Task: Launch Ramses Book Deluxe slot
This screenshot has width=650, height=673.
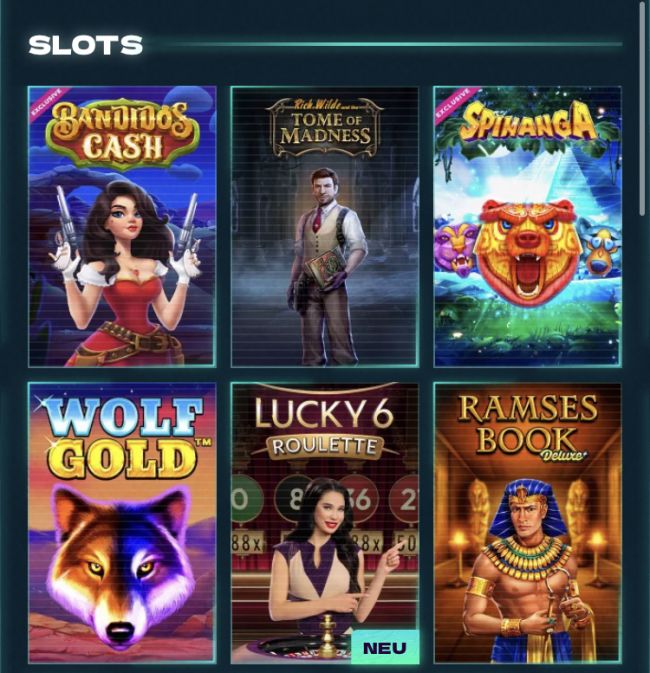Action: pos(528,523)
